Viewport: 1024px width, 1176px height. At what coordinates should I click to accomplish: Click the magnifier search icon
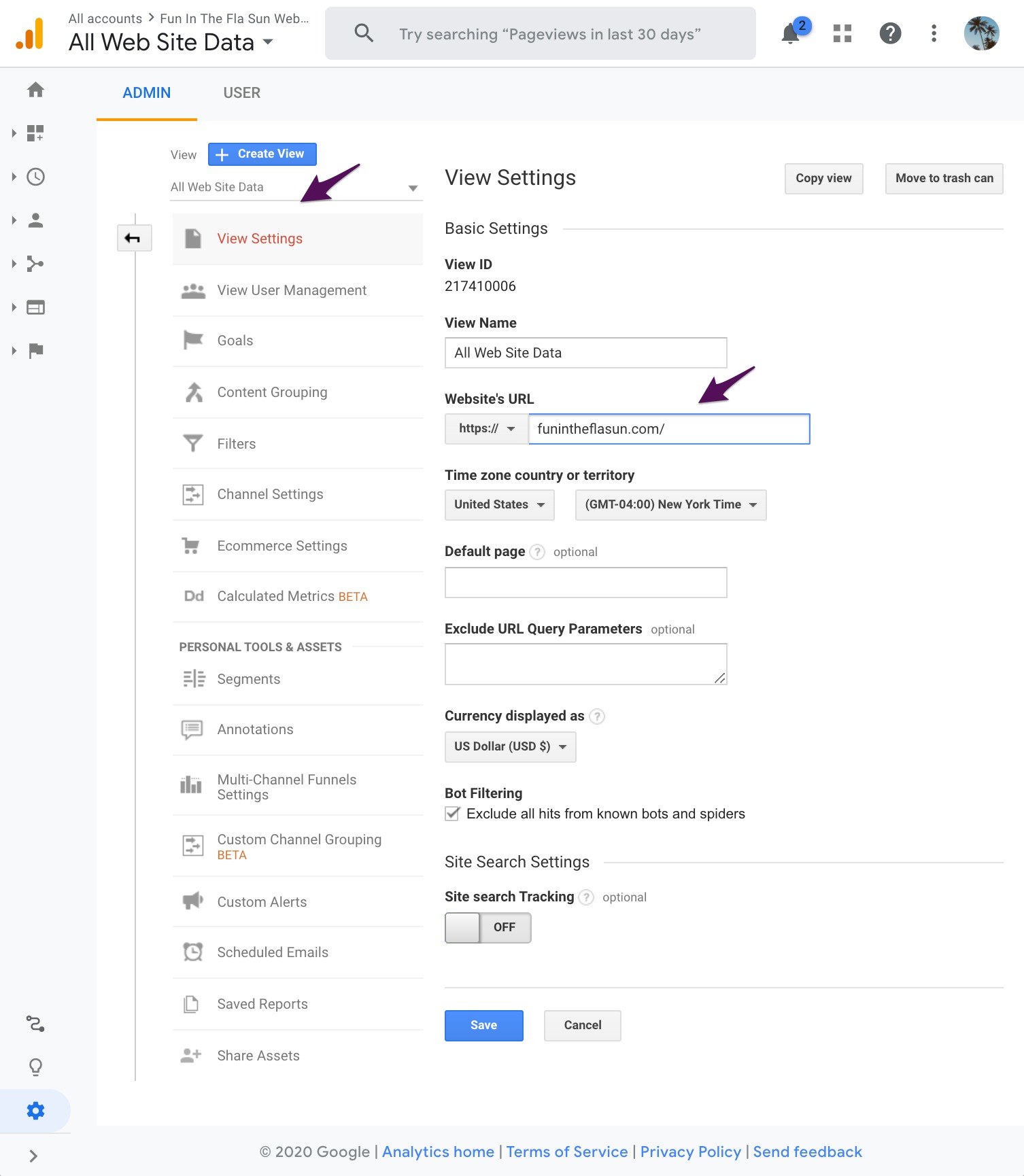click(364, 33)
